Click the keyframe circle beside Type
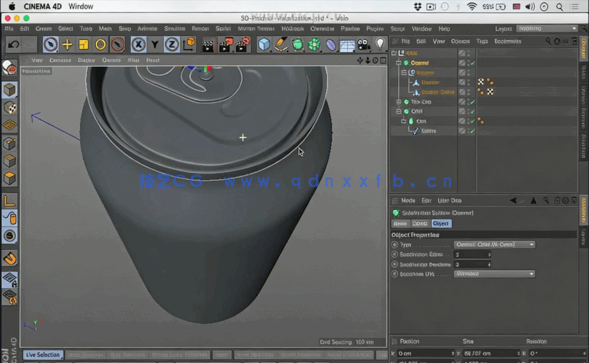This screenshot has height=363, width=589. coord(394,245)
